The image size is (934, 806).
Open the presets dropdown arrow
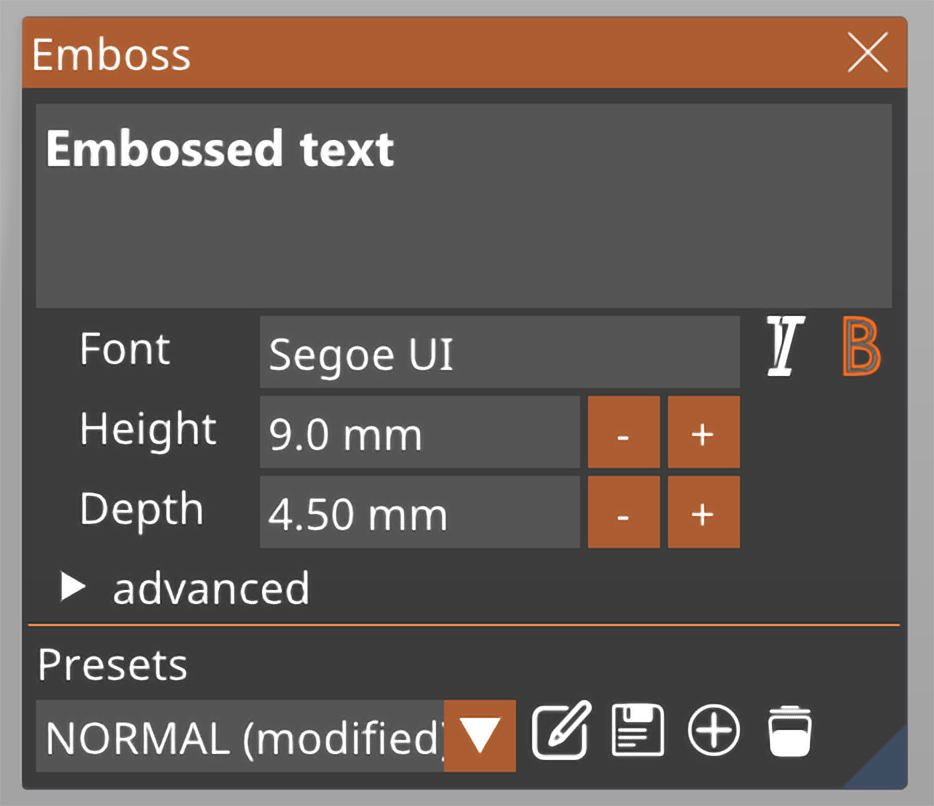[480, 736]
